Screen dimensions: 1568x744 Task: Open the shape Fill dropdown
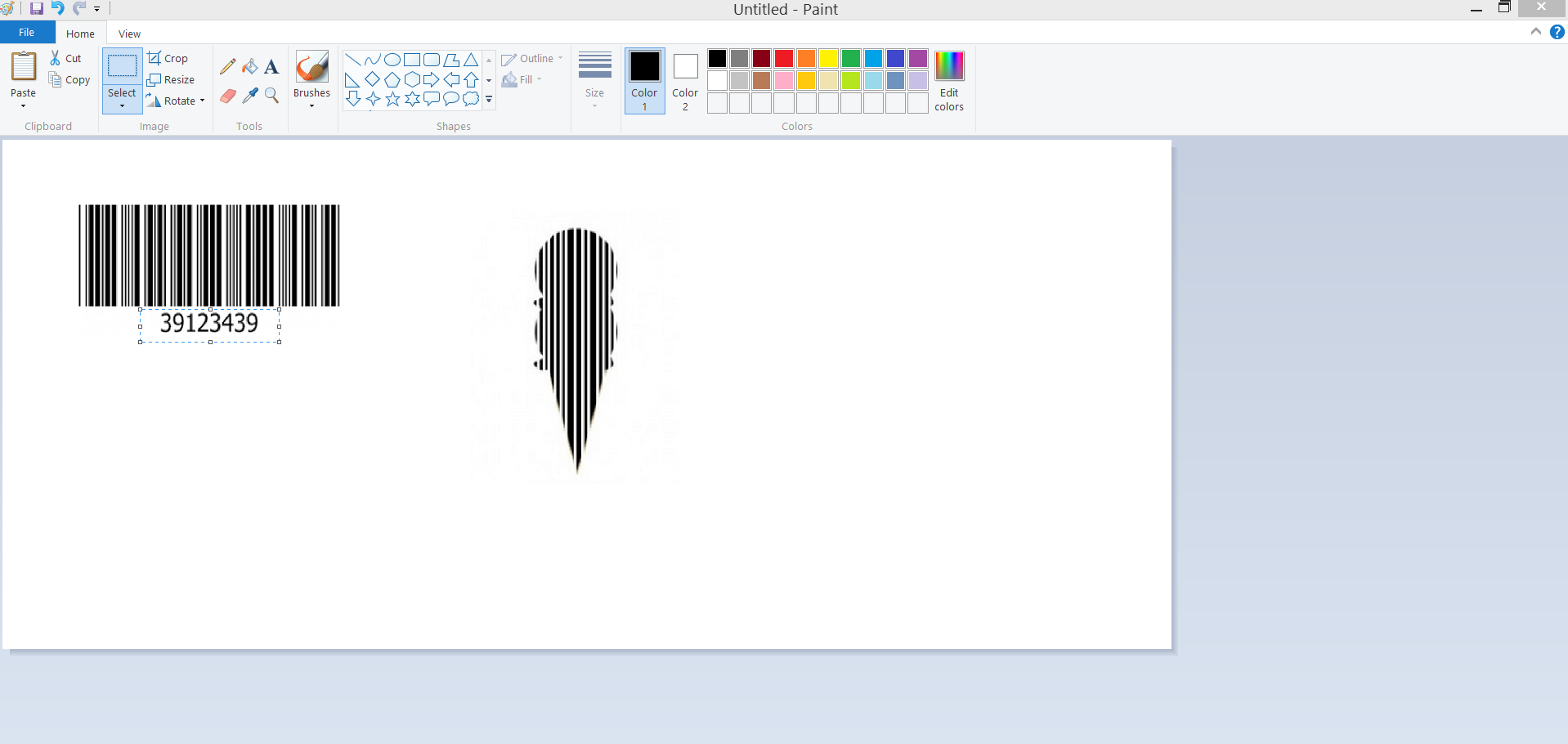(522, 79)
